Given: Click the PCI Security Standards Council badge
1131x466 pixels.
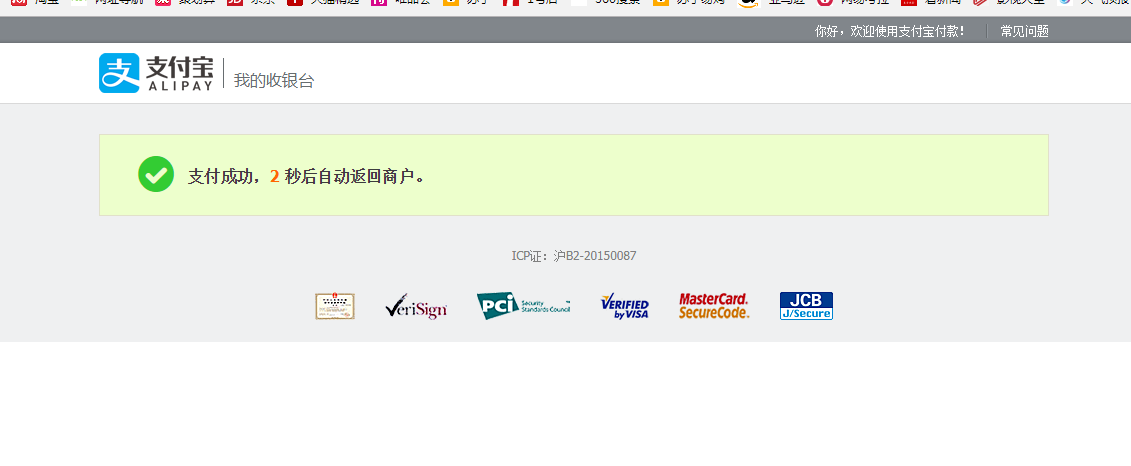Looking at the screenshot, I should [523, 306].
